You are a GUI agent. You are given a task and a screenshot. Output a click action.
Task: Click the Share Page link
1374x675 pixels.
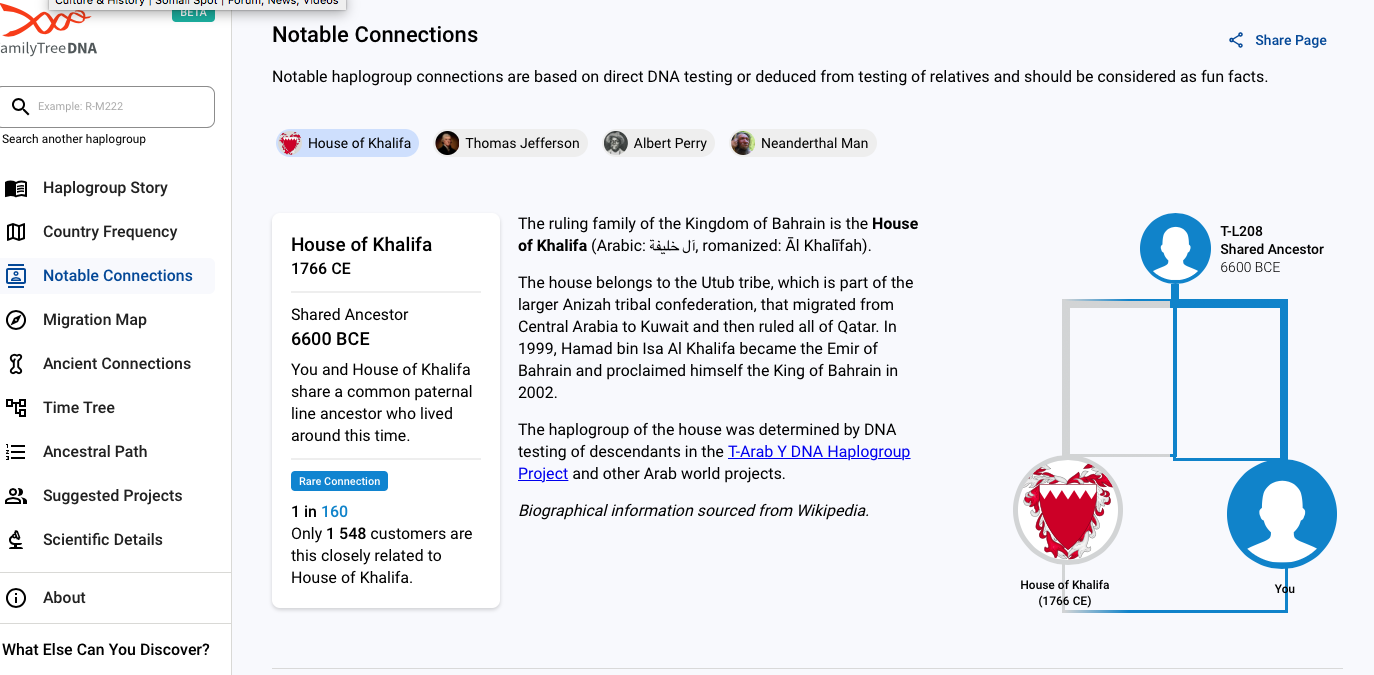[x=1277, y=40]
